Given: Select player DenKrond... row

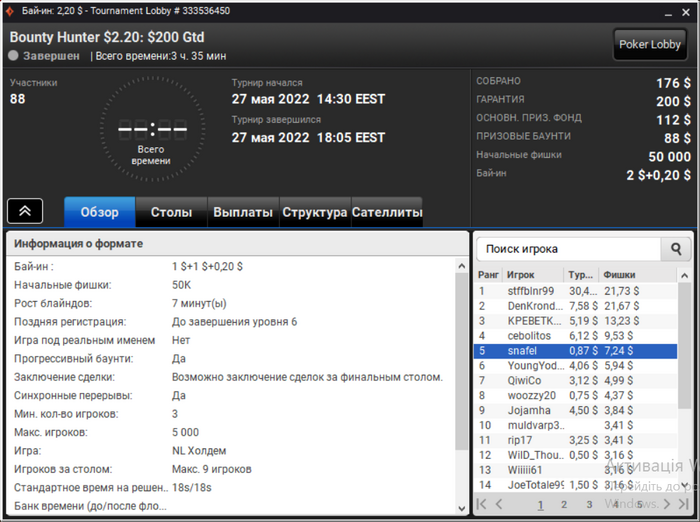Looking at the screenshot, I should click(x=575, y=306).
